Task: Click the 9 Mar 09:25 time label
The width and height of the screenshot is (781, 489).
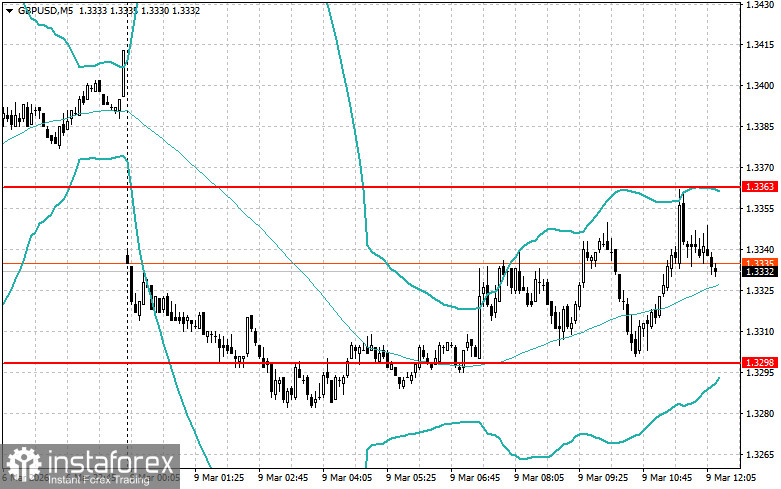Action: click(603, 478)
